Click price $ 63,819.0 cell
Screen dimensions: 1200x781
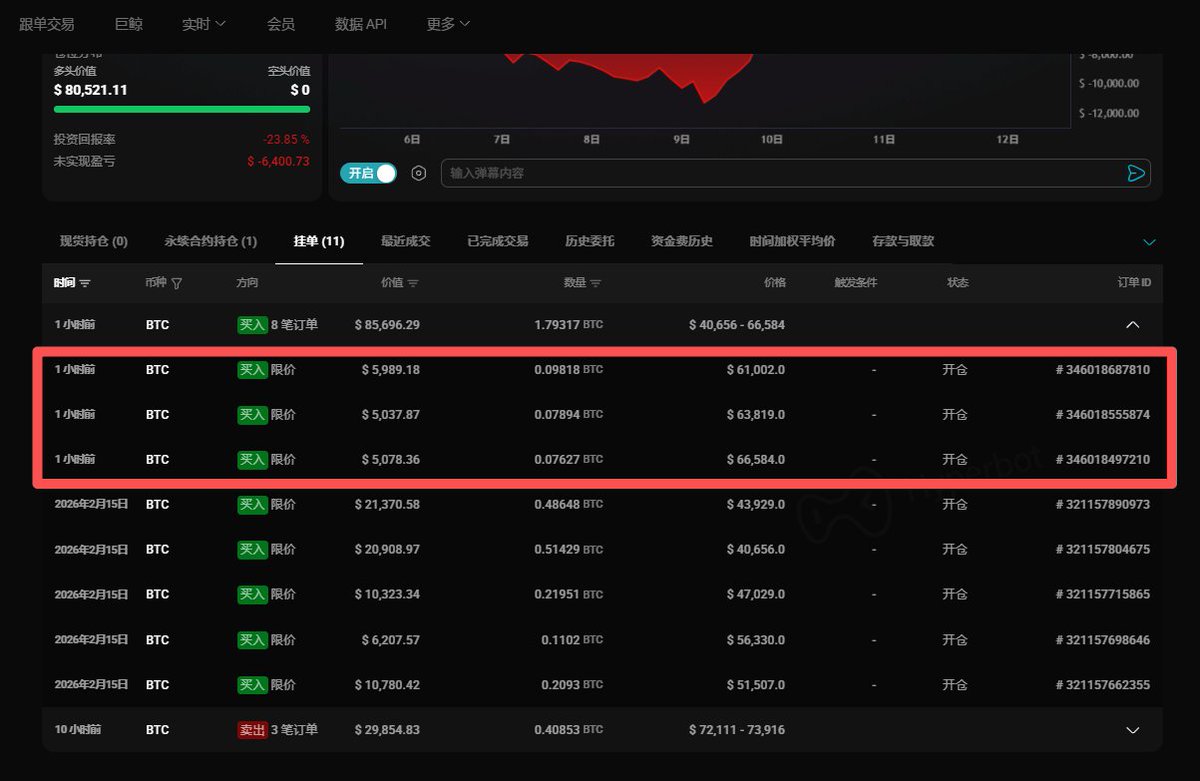tap(756, 415)
